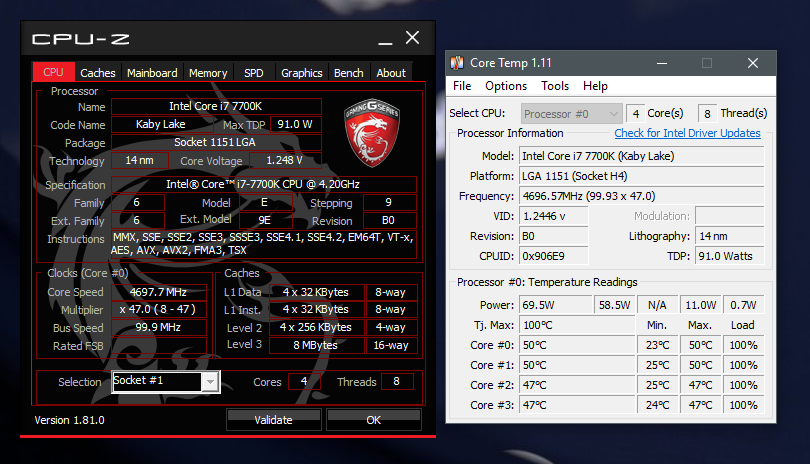Click the Core #1 minimum temperature 25°C
The image size is (810, 464).
click(x=657, y=365)
